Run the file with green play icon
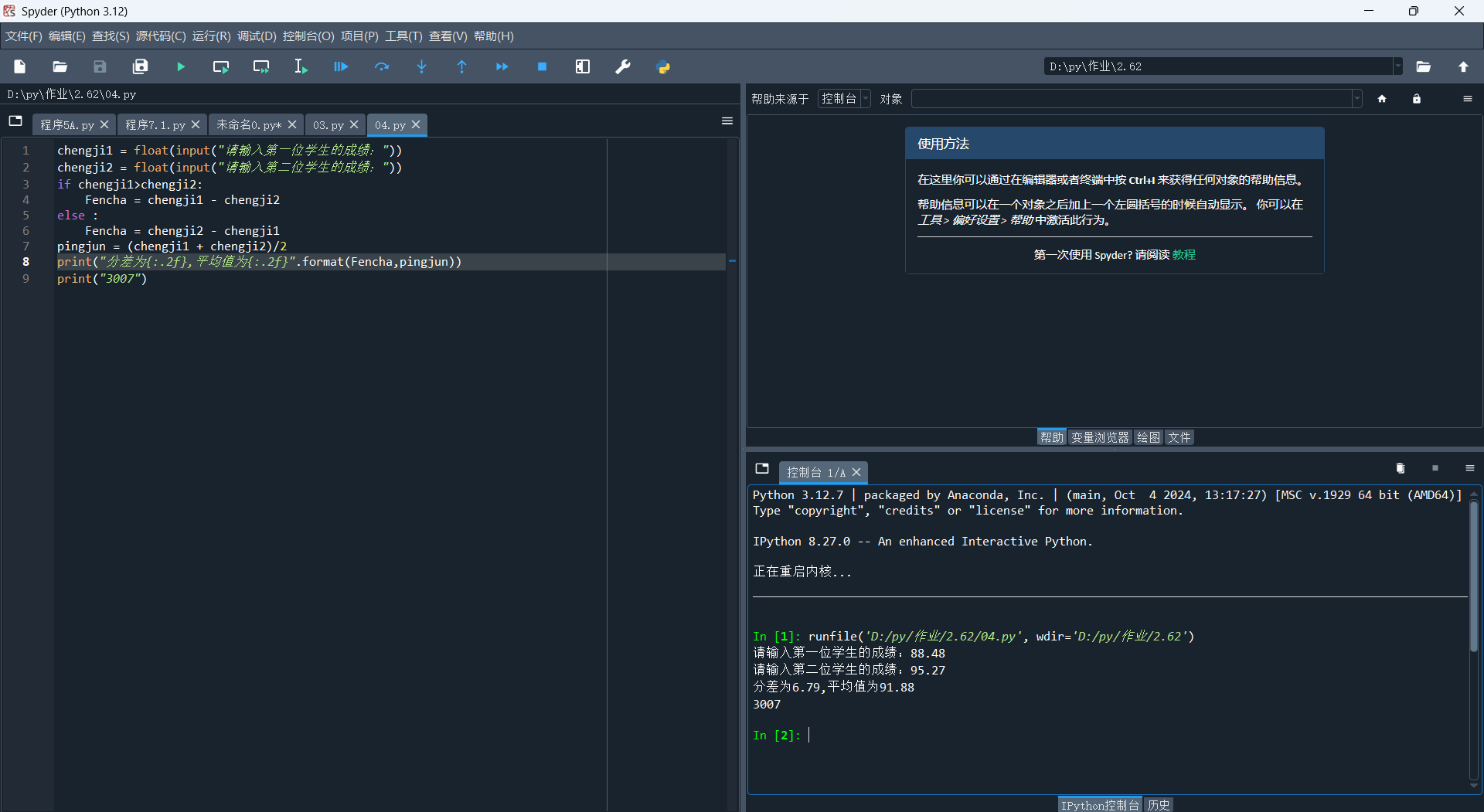This screenshot has height=812, width=1484. click(x=181, y=67)
